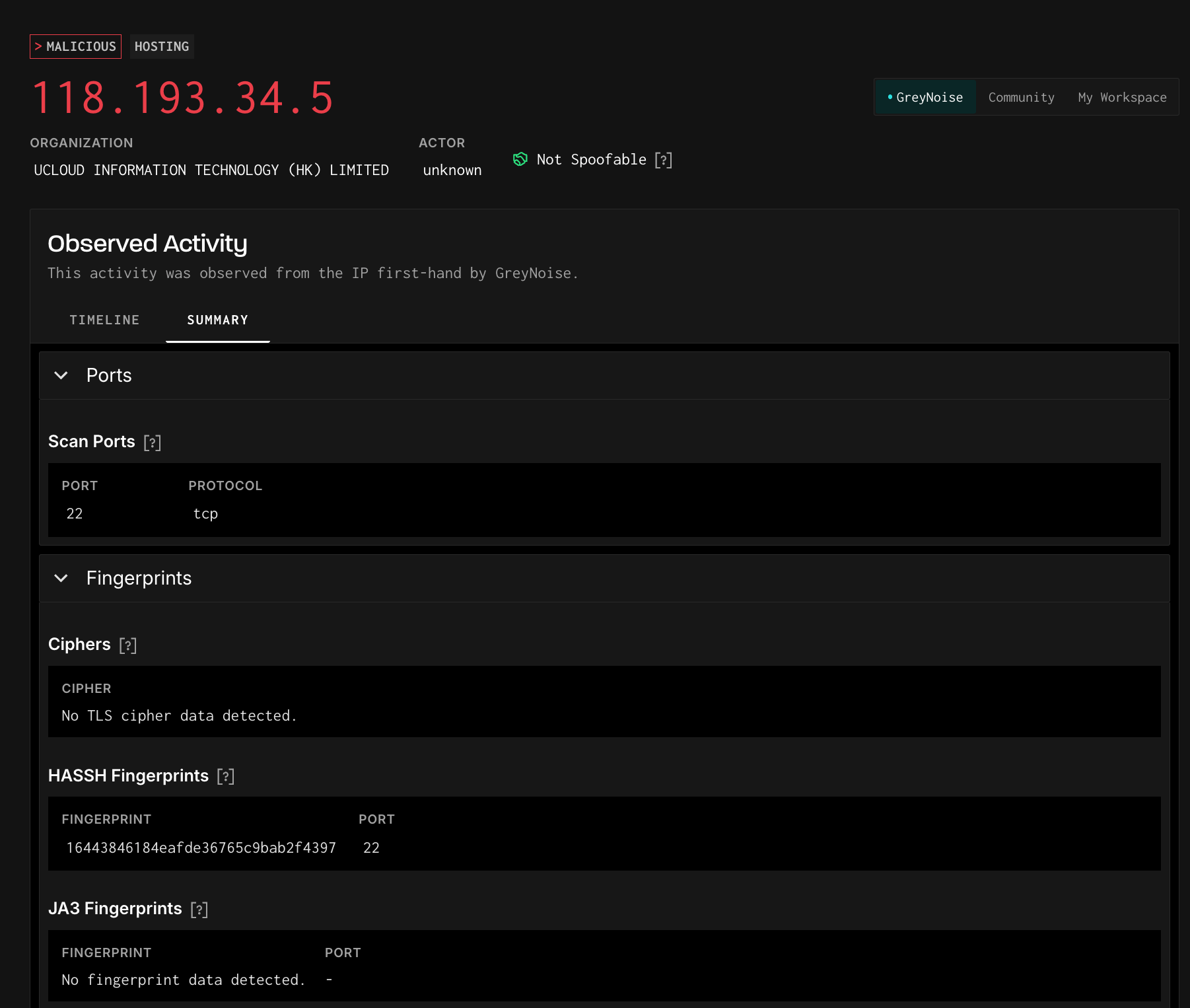1190x1008 pixels.
Task: Click the Observed Activity heading
Action: (147, 243)
